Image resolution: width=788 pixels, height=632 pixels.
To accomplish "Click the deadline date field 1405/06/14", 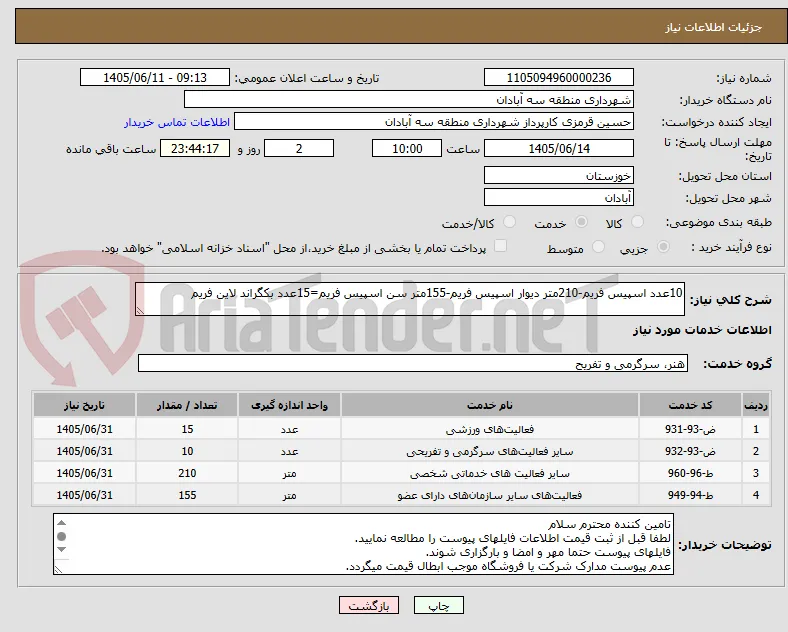I will 558,148.
